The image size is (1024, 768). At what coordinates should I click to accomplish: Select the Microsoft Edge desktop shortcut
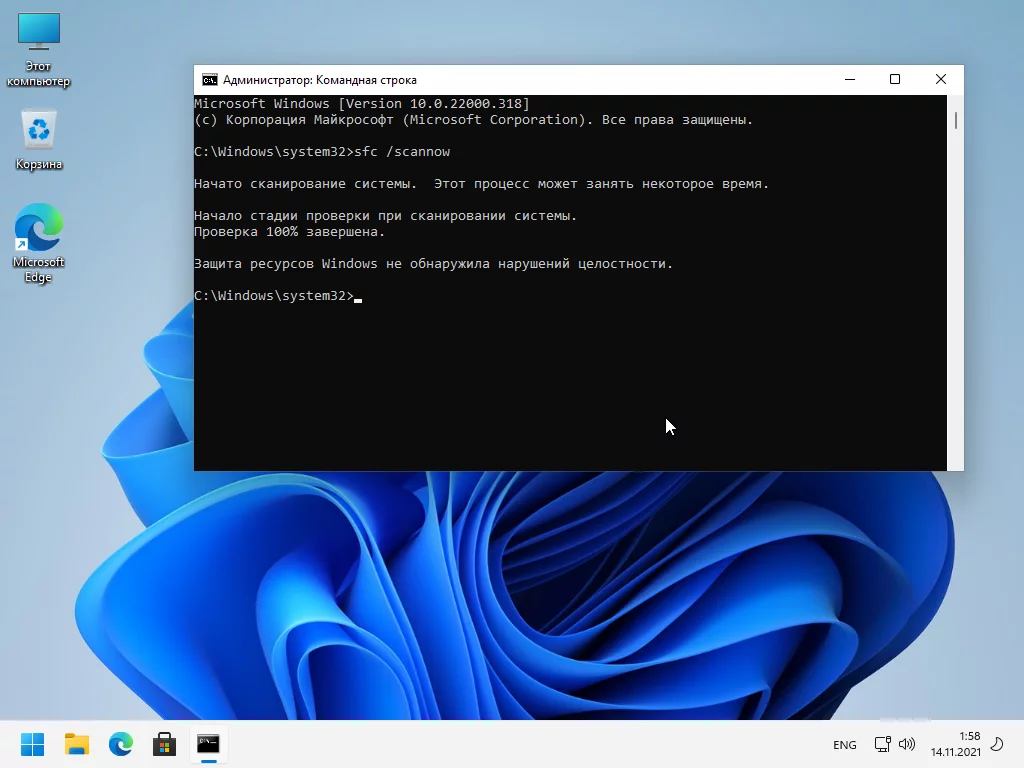click(39, 230)
